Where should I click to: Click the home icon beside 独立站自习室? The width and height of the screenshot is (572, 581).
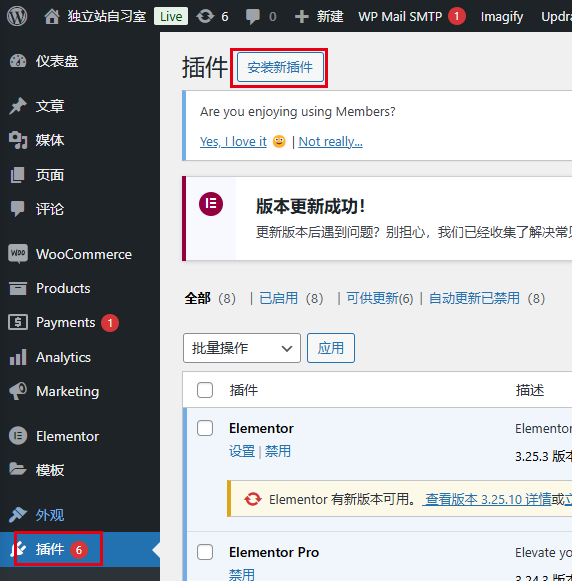coord(51,17)
